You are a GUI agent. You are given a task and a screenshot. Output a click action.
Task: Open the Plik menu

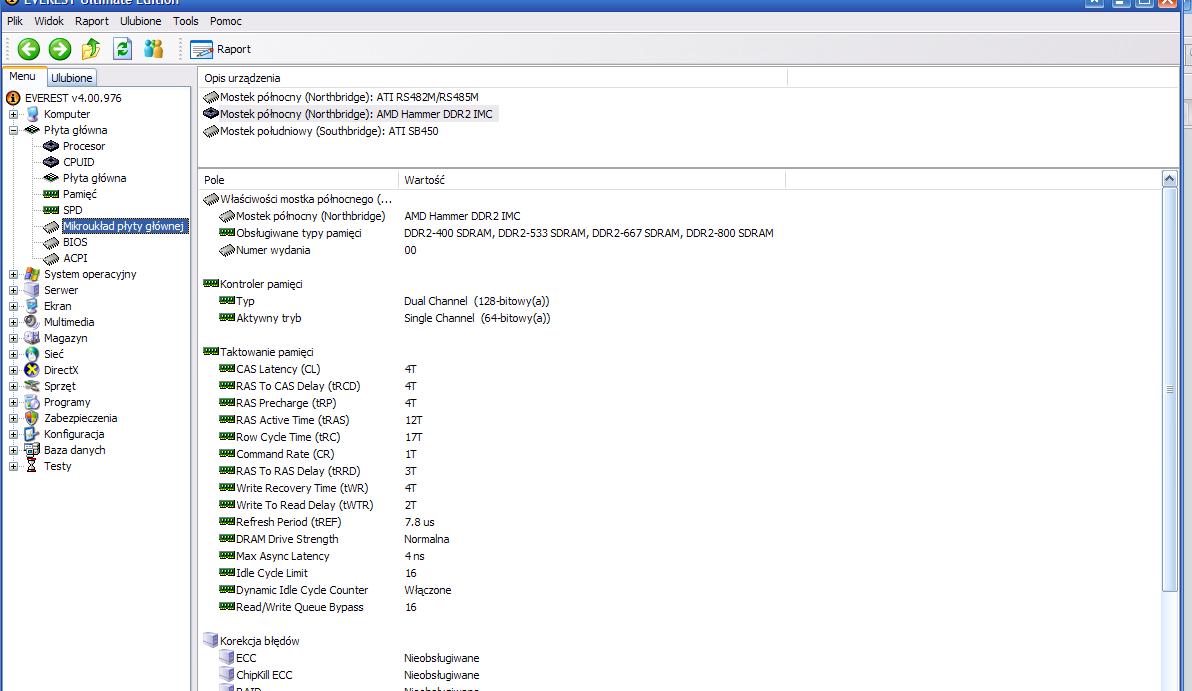(x=15, y=21)
